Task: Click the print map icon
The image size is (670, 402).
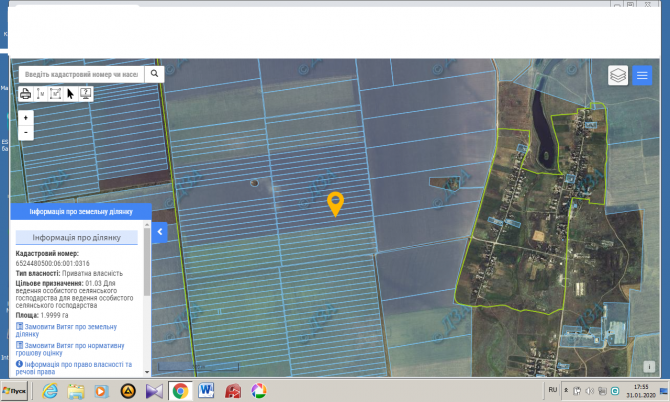Action: point(25,94)
